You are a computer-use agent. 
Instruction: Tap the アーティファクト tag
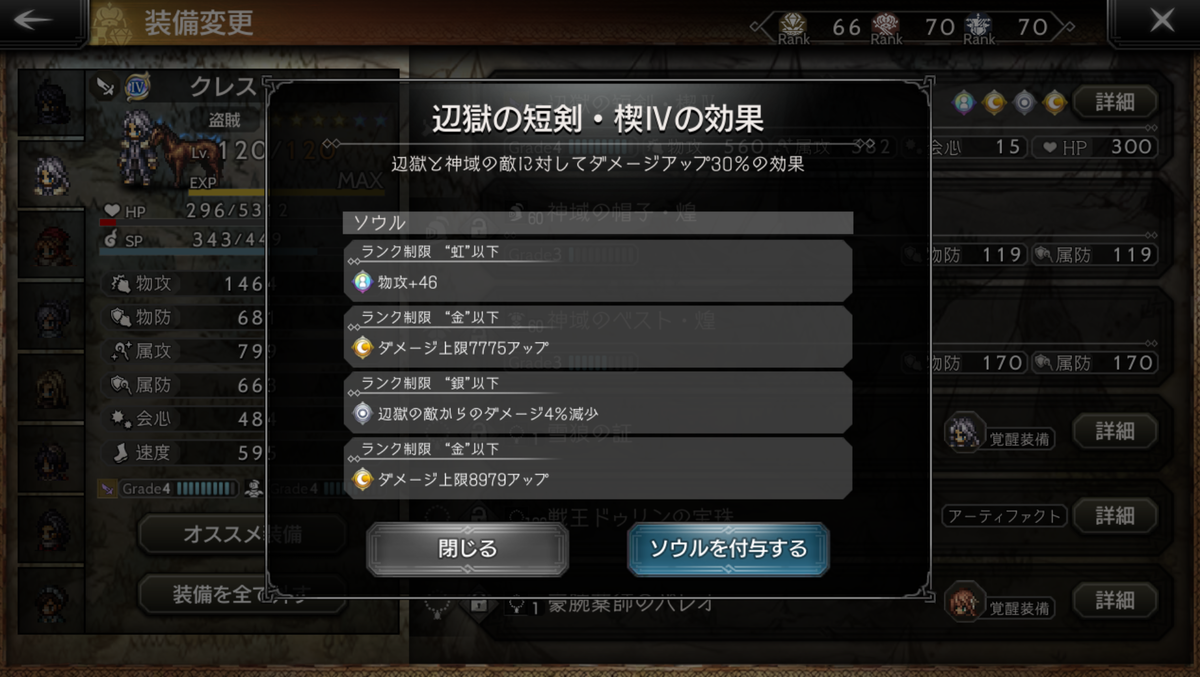point(1004,516)
